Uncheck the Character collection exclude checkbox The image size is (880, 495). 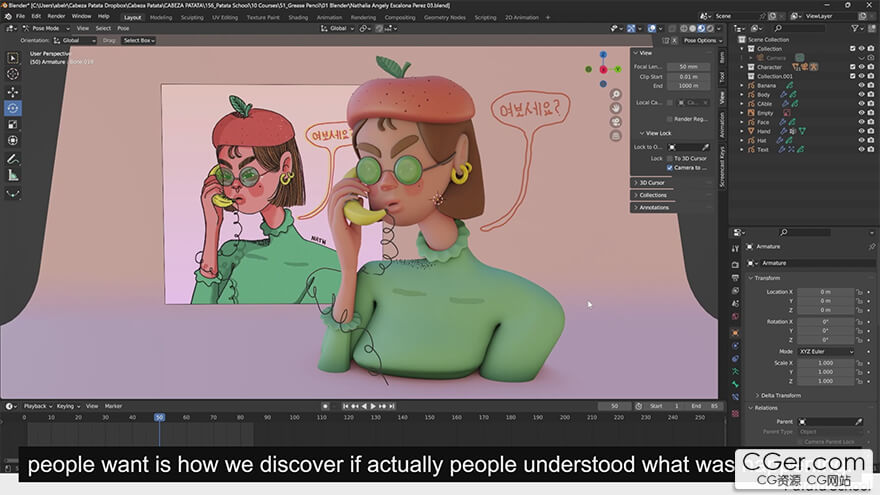[852, 67]
